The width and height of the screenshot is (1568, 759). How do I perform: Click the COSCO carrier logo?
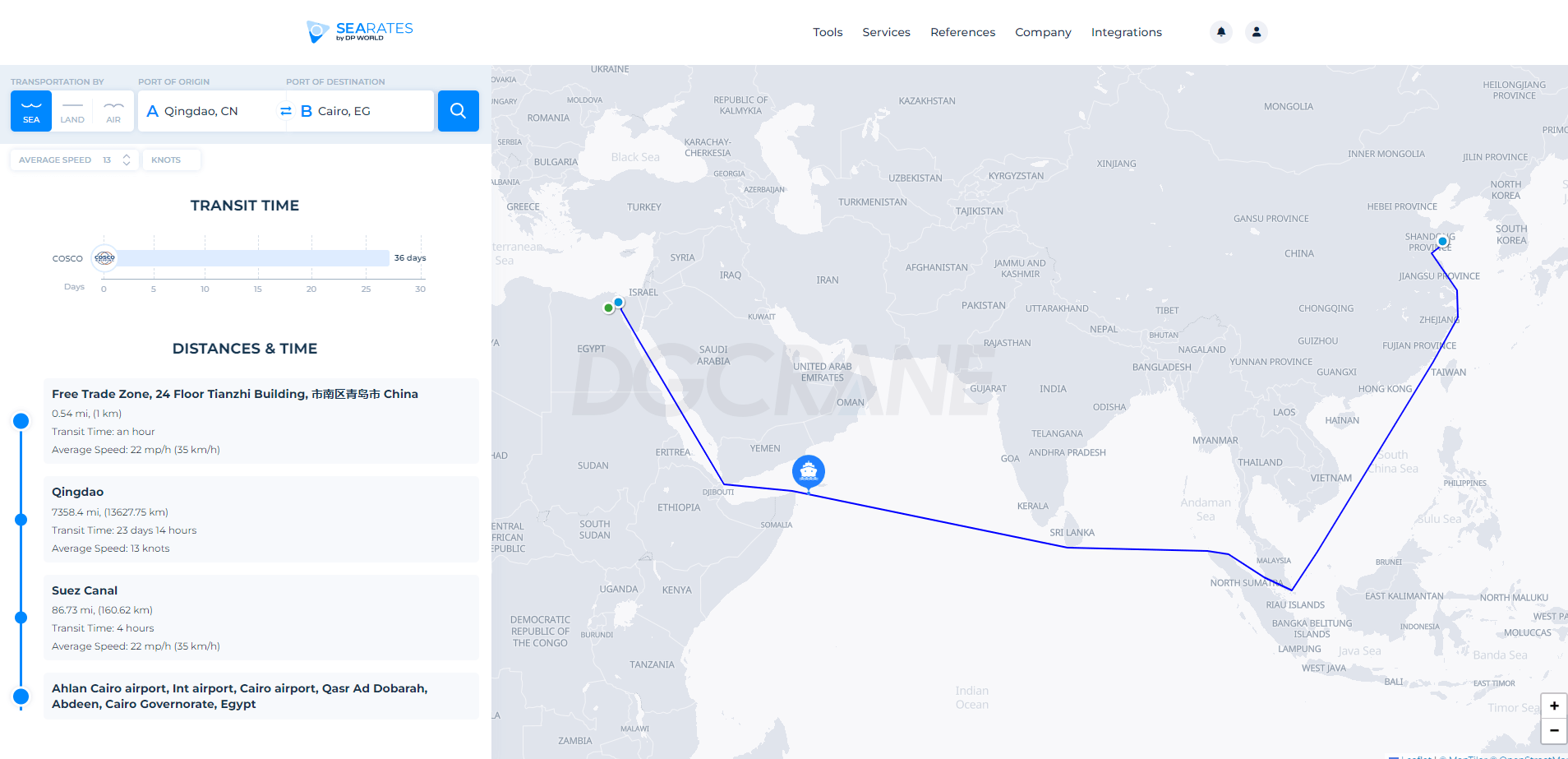(x=104, y=258)
